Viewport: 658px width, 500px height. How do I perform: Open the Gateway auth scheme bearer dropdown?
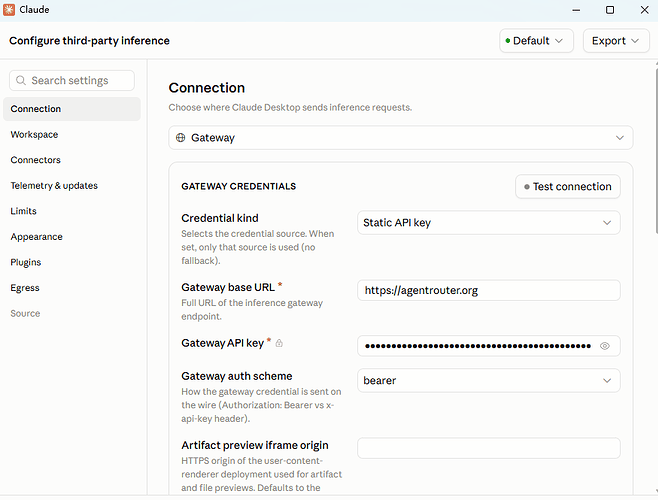coord(488,380)
